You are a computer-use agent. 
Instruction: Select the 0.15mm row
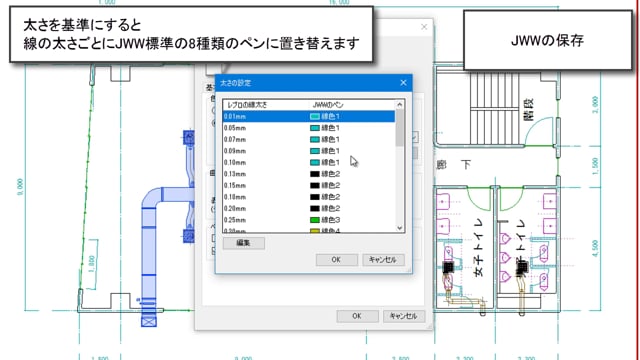(309, 185)
